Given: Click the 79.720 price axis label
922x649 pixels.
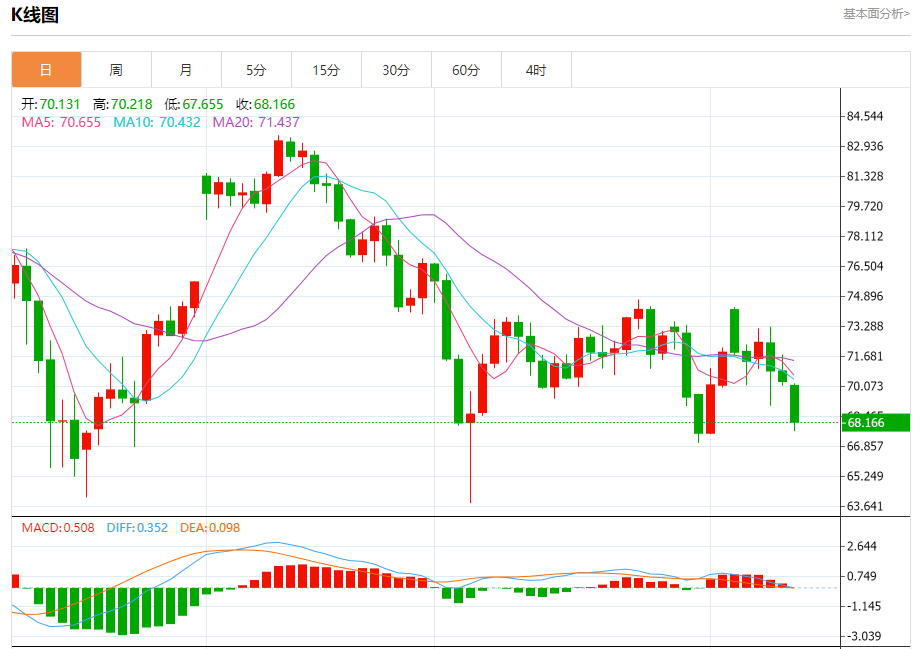Looking at the screenshot, I should click(x=865, y=206).
